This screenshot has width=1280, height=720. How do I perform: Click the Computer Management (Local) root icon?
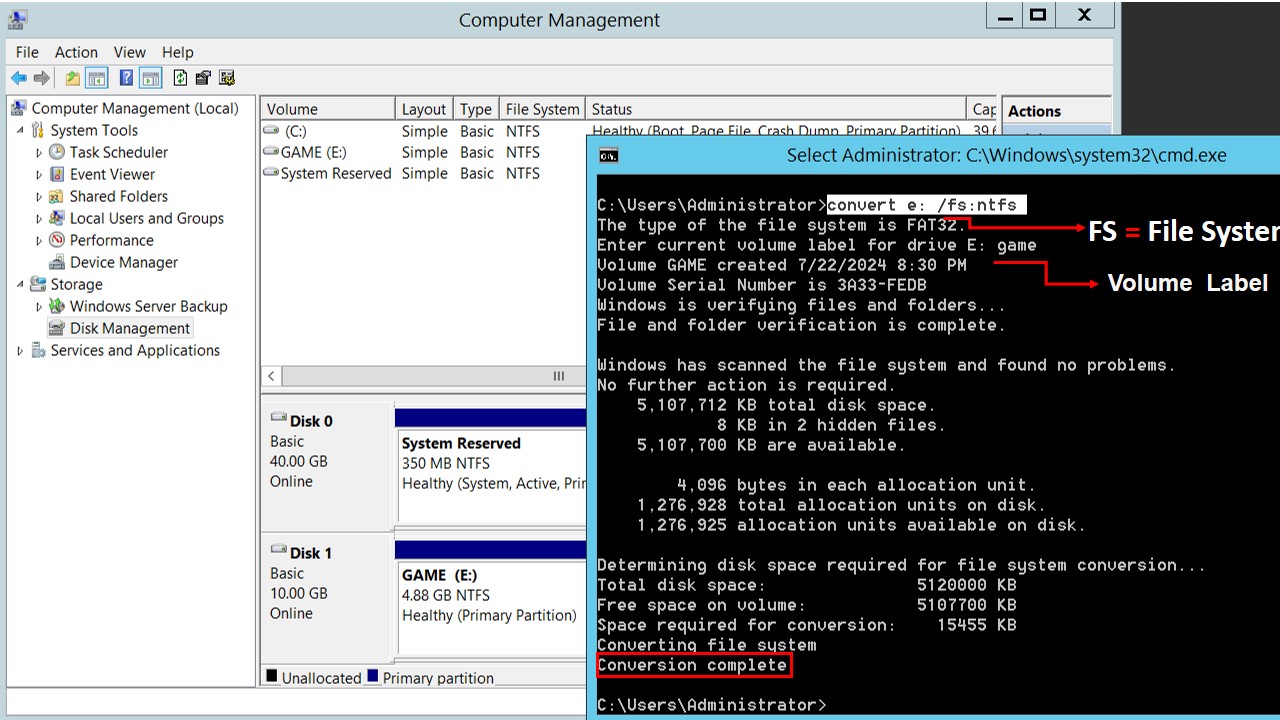coord(18,108)
